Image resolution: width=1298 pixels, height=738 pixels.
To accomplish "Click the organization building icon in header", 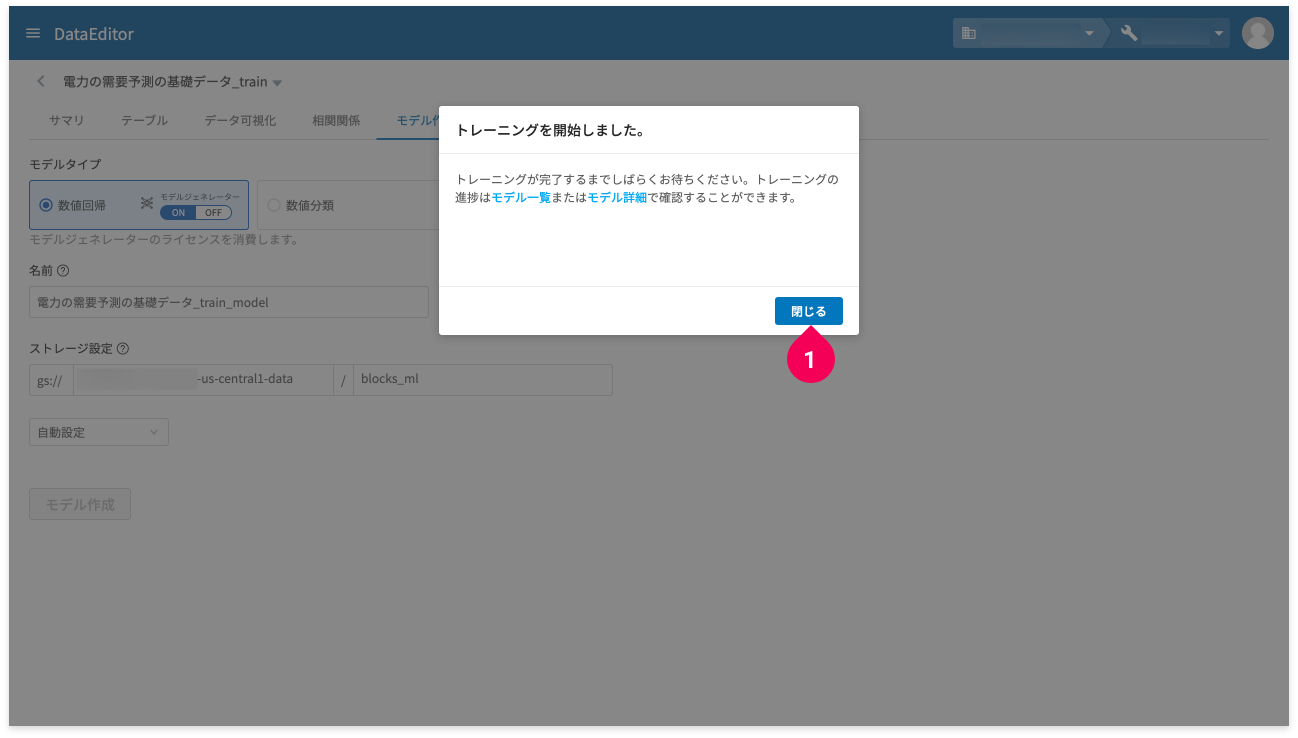I will coord(968,33).
